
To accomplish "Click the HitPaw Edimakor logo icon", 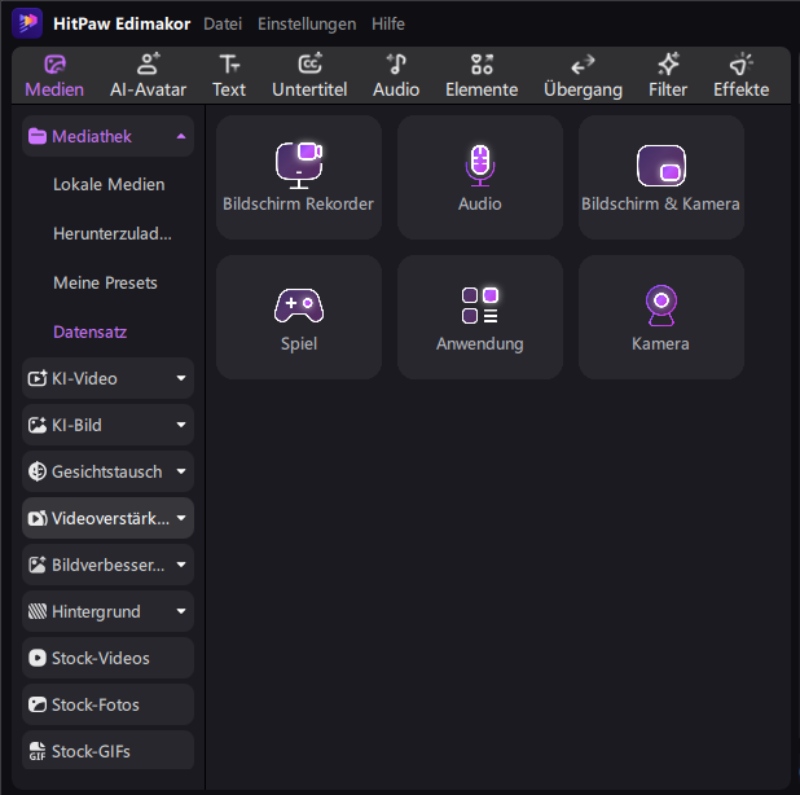I will click(27, 23).
